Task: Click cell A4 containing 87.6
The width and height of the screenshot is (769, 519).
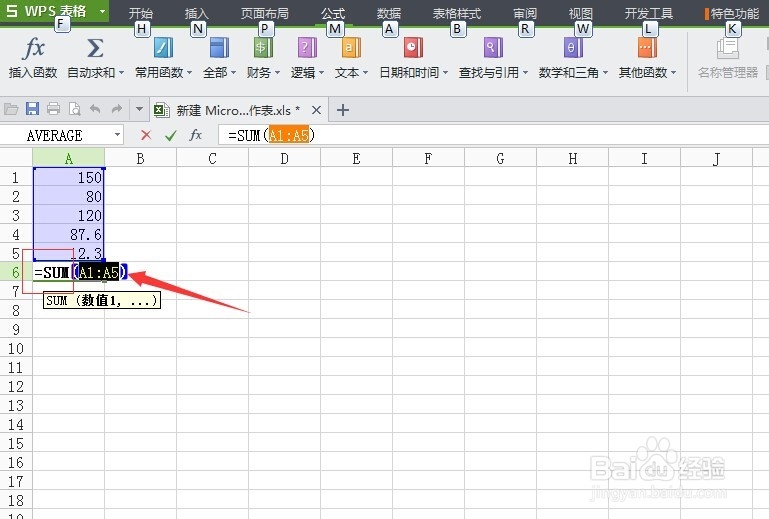Action: pos(69,234)
